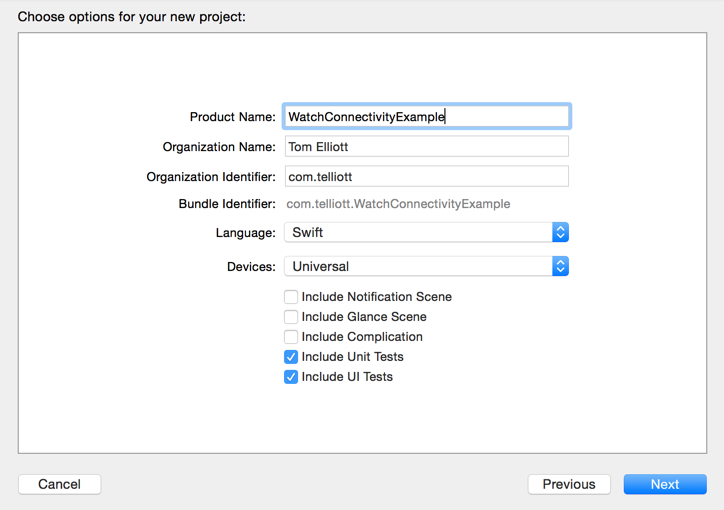Focus the Organization Identifier field
This screenshot has width=724, height=510.
tap(426, 177)
